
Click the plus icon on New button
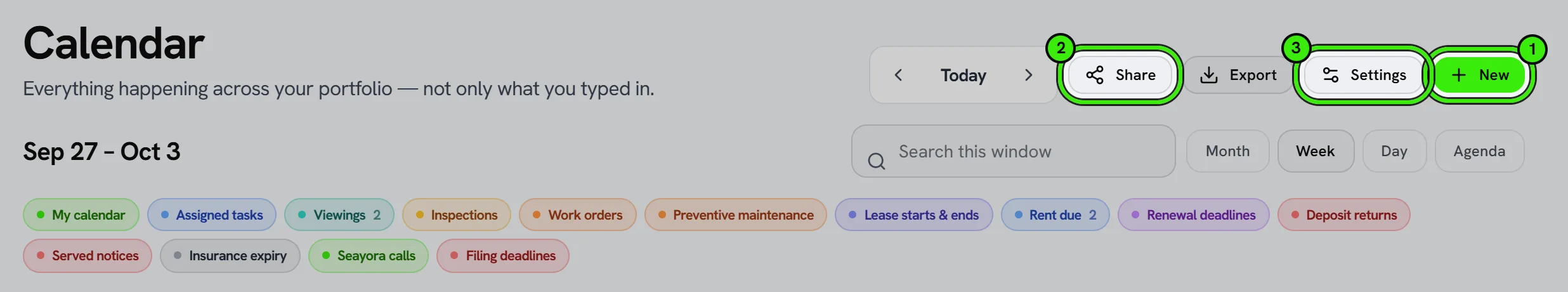[1459, 75]
